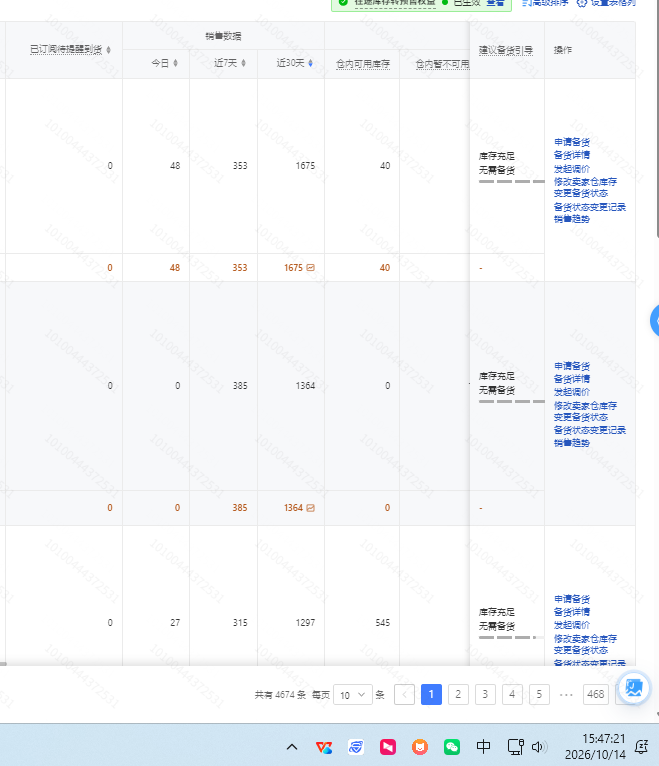Click 变更备货状态 in the 1675 row
Viewport: 659px width, 766px height.
tap(581, 193)
